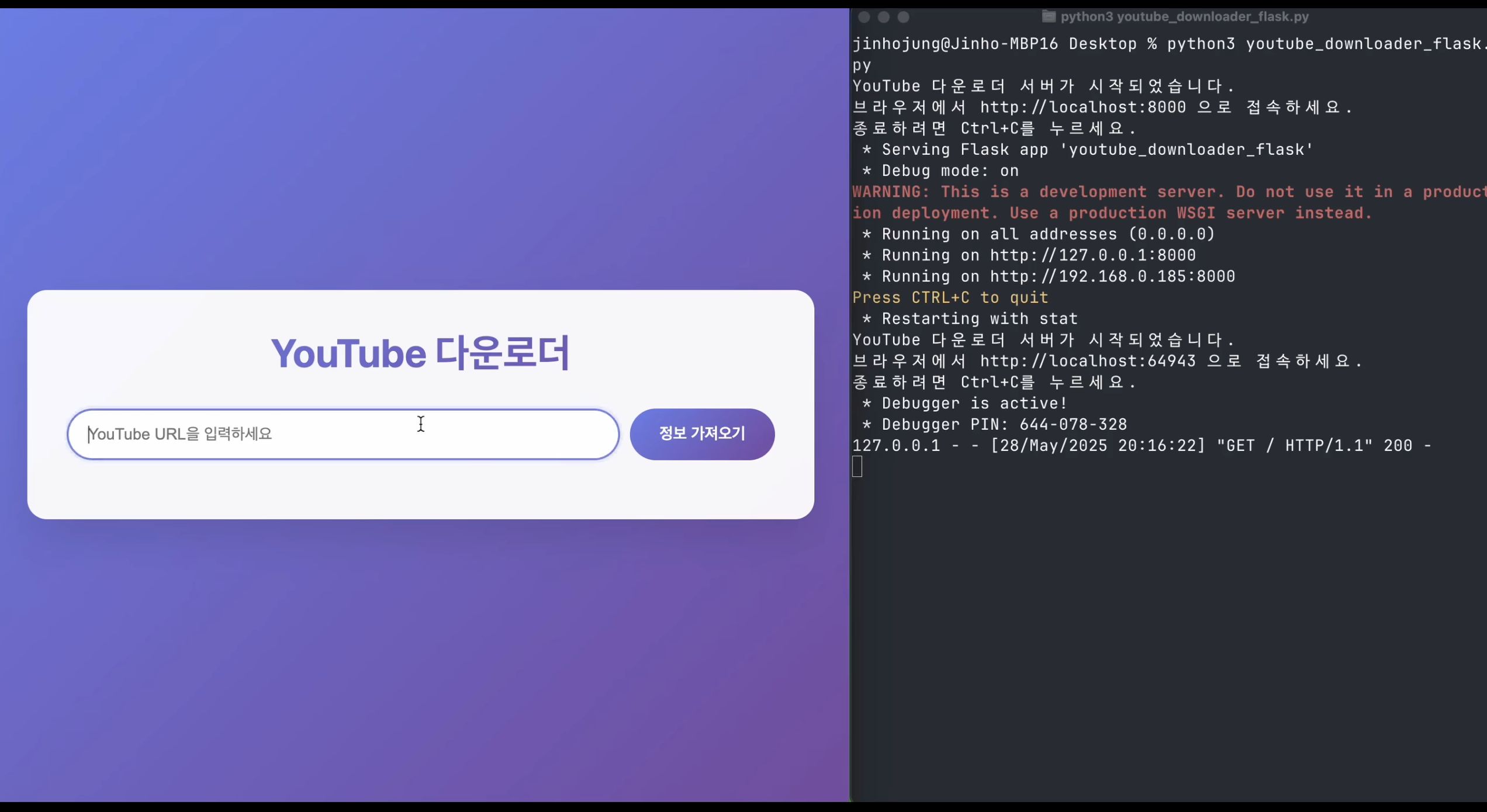This screenshot has width=1487, height=812.
Task: Click the red WARNING development server line
Action: [x=1169, y=202]
